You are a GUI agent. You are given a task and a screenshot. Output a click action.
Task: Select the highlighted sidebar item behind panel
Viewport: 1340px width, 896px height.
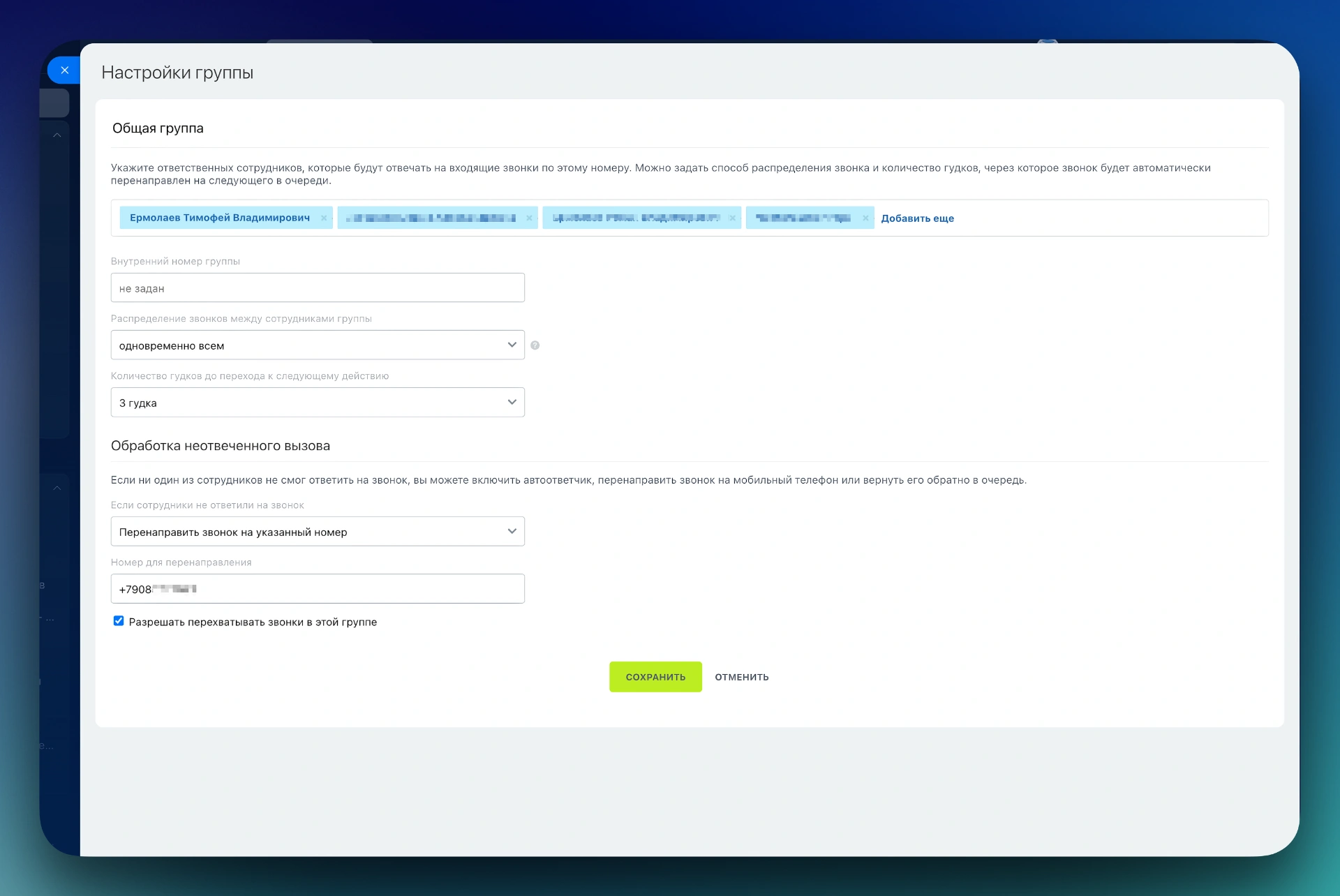(x=54, y=103)
